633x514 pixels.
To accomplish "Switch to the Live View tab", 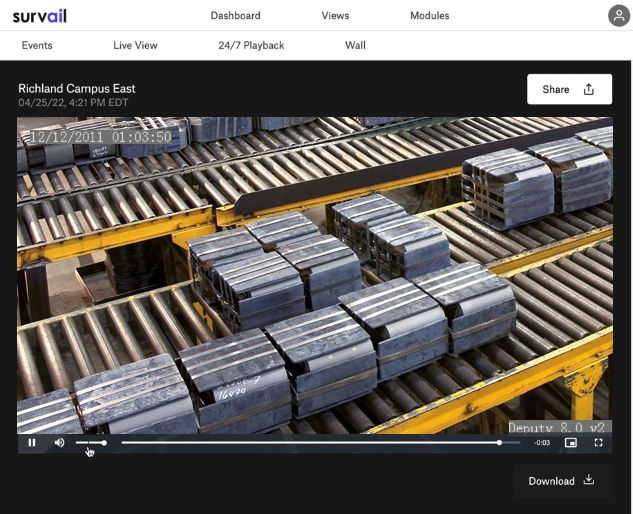I will (x=135, y=45).
